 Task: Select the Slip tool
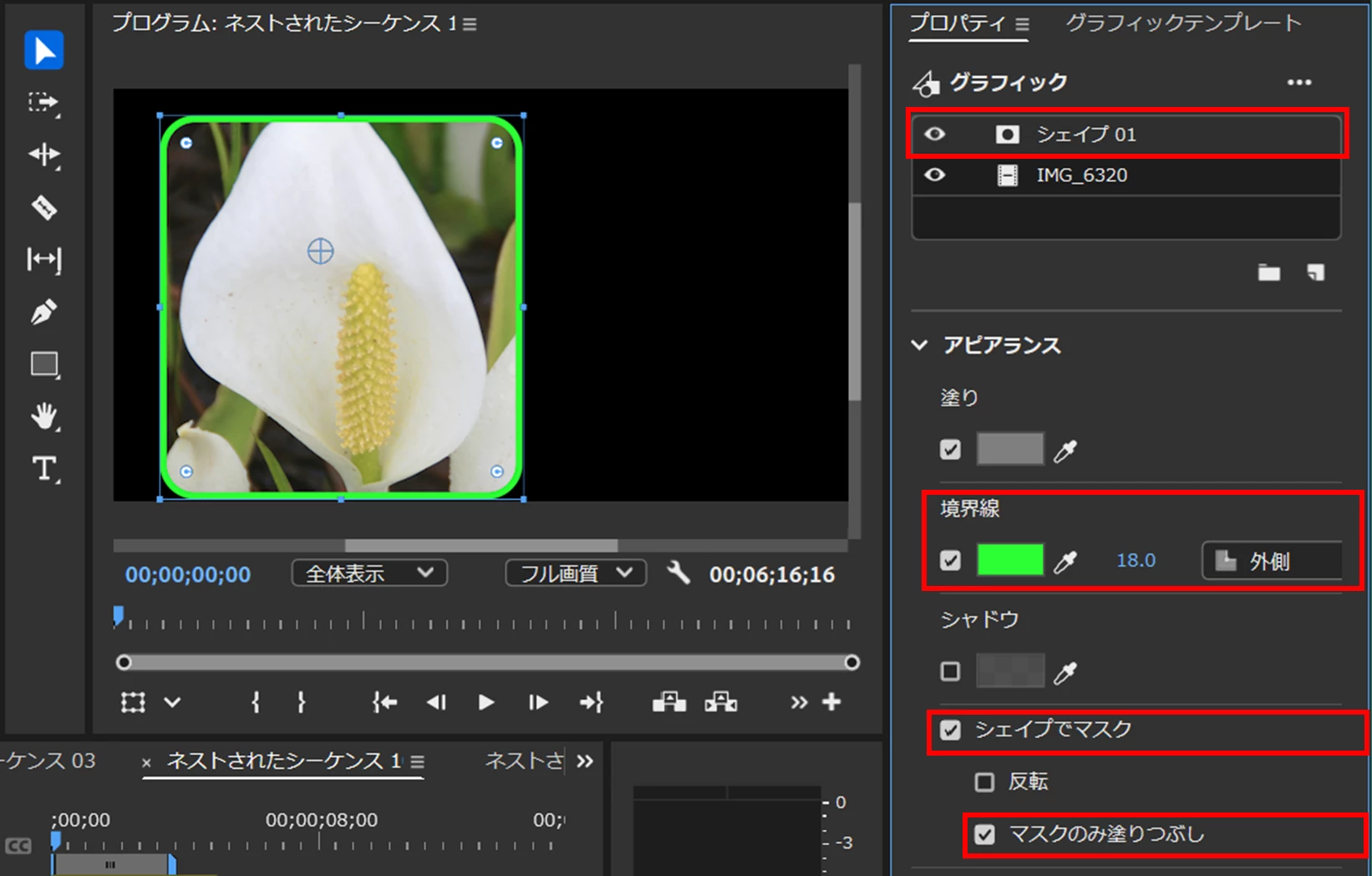coord(44,260)
